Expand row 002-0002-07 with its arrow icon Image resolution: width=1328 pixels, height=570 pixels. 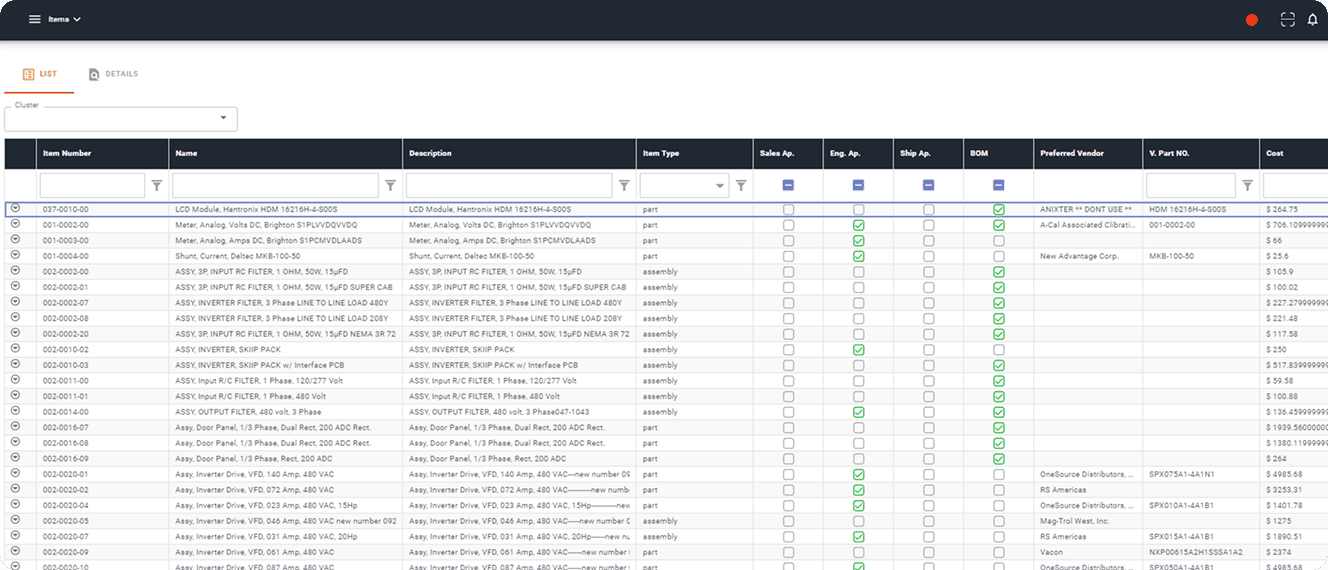point(15,302)
